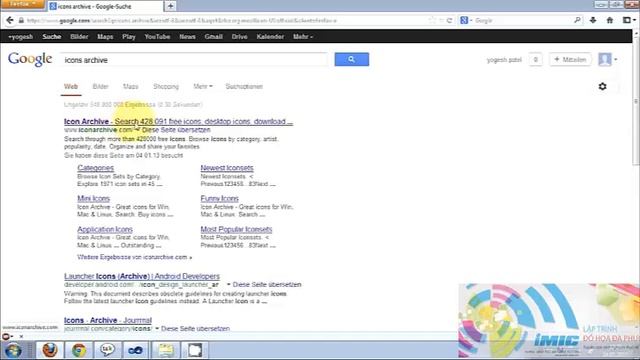The width and height of the screenshot is (640, 360).
Task: Open the bookmarks menu toolbar icon
Action: coord(627,20)
